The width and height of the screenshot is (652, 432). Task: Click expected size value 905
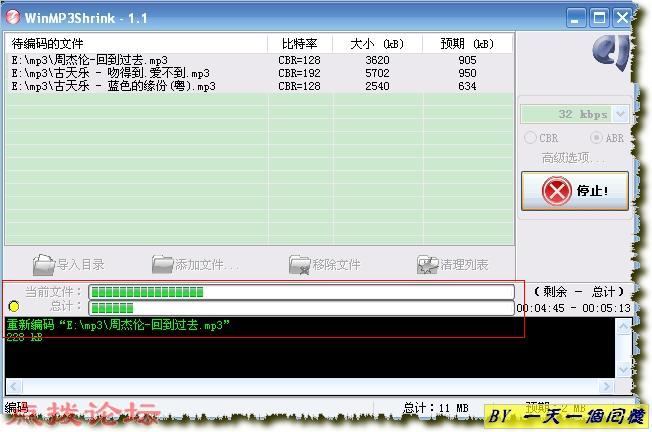(467, 60)
